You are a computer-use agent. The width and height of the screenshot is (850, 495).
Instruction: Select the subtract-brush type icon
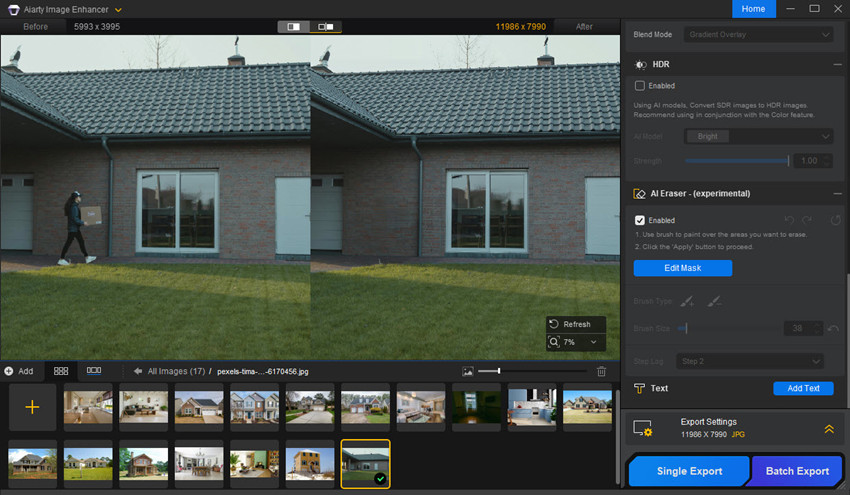pos(714,301)
